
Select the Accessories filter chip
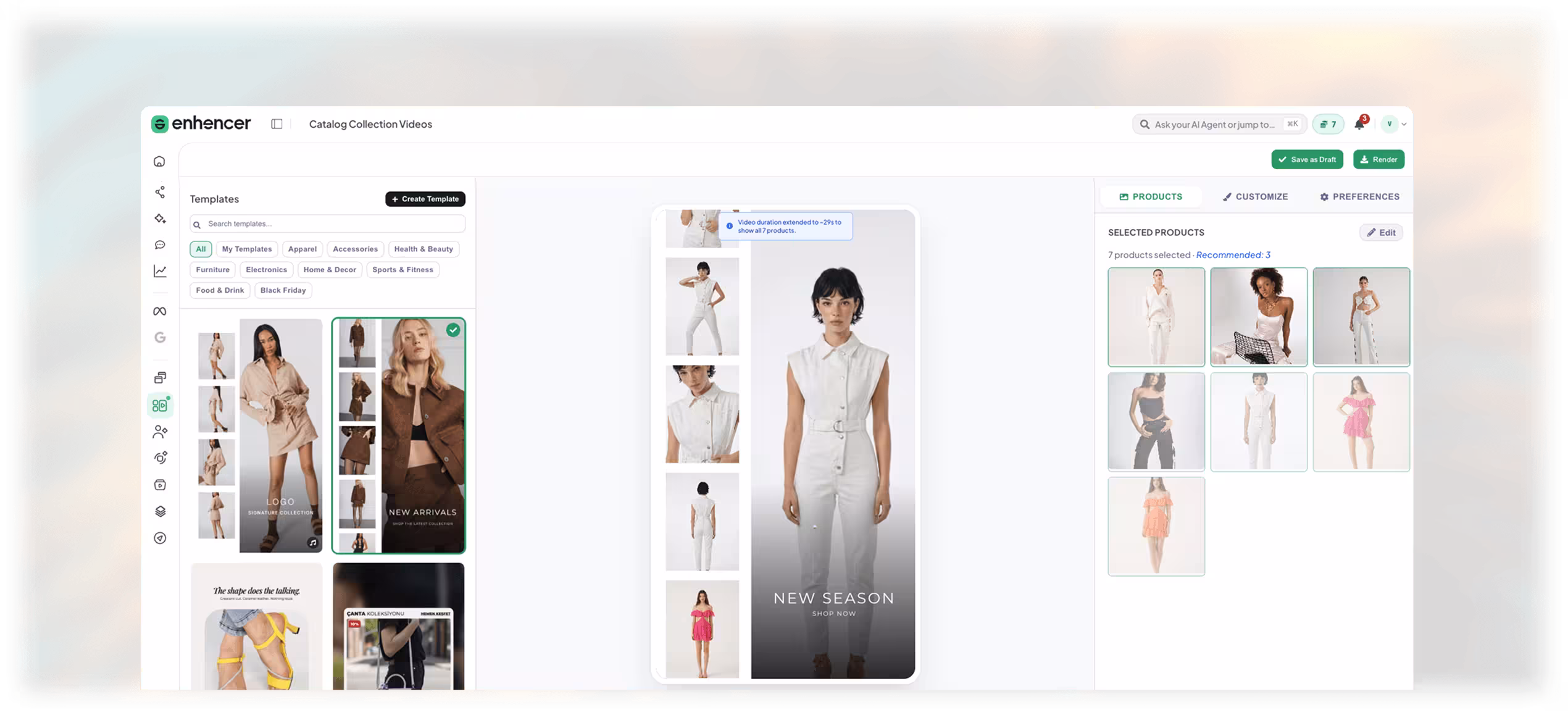pos(355,249)
